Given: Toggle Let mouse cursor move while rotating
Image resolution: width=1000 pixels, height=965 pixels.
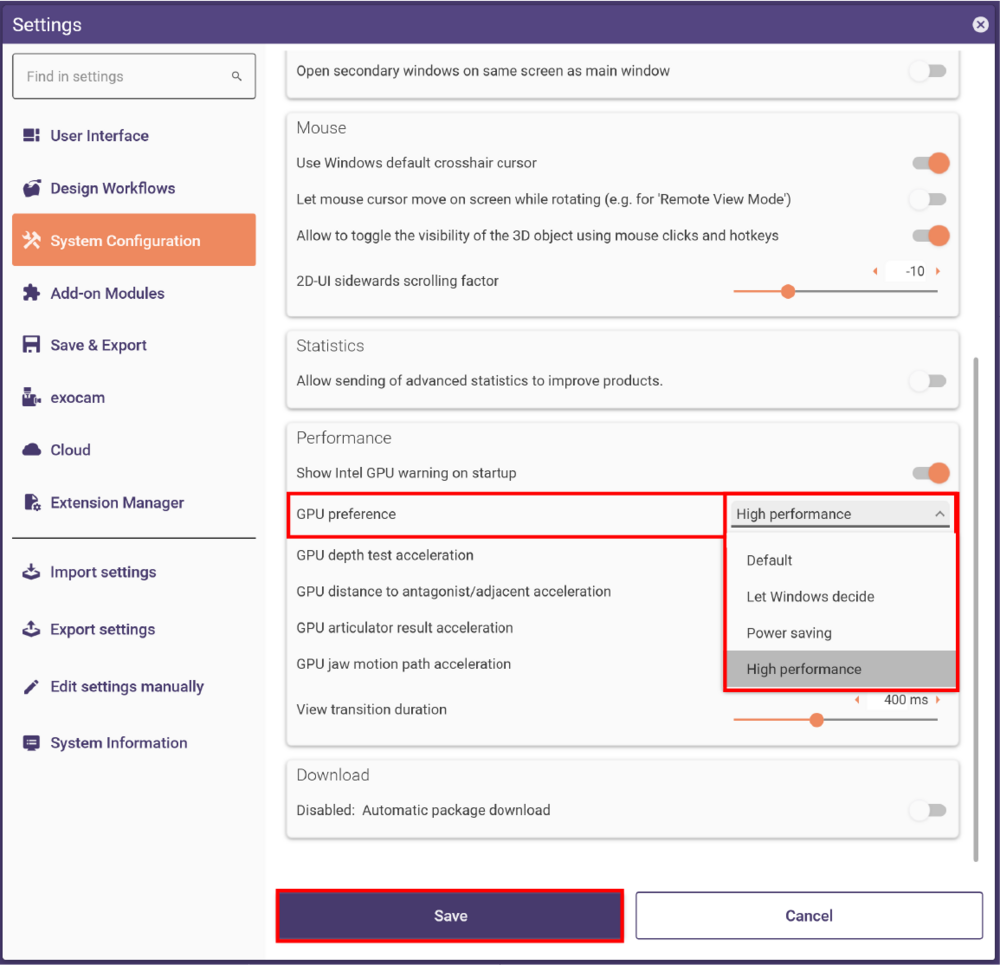Looking at the screenshot, I should 929,199.
